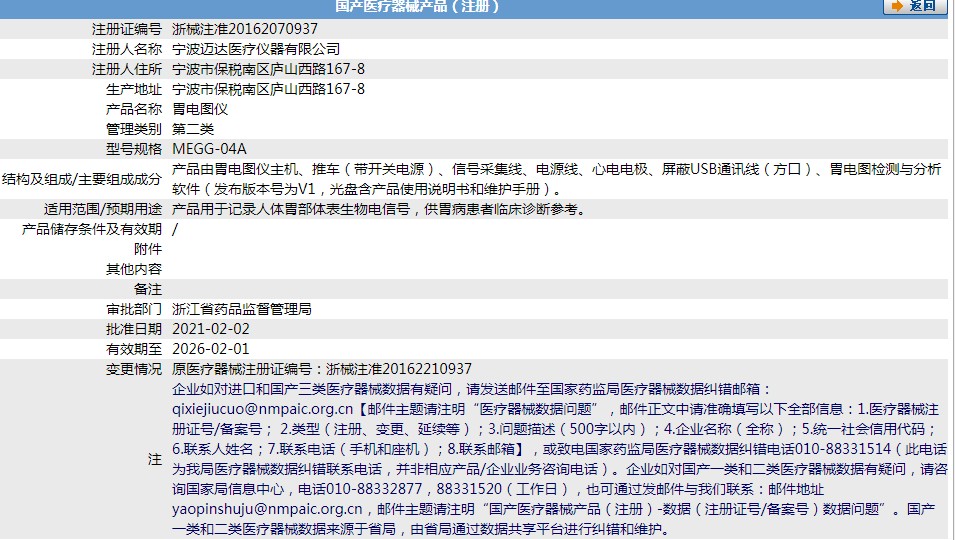Click the 注册人名称 label
This screenshot has height=540, width=955.
point(127,49)
